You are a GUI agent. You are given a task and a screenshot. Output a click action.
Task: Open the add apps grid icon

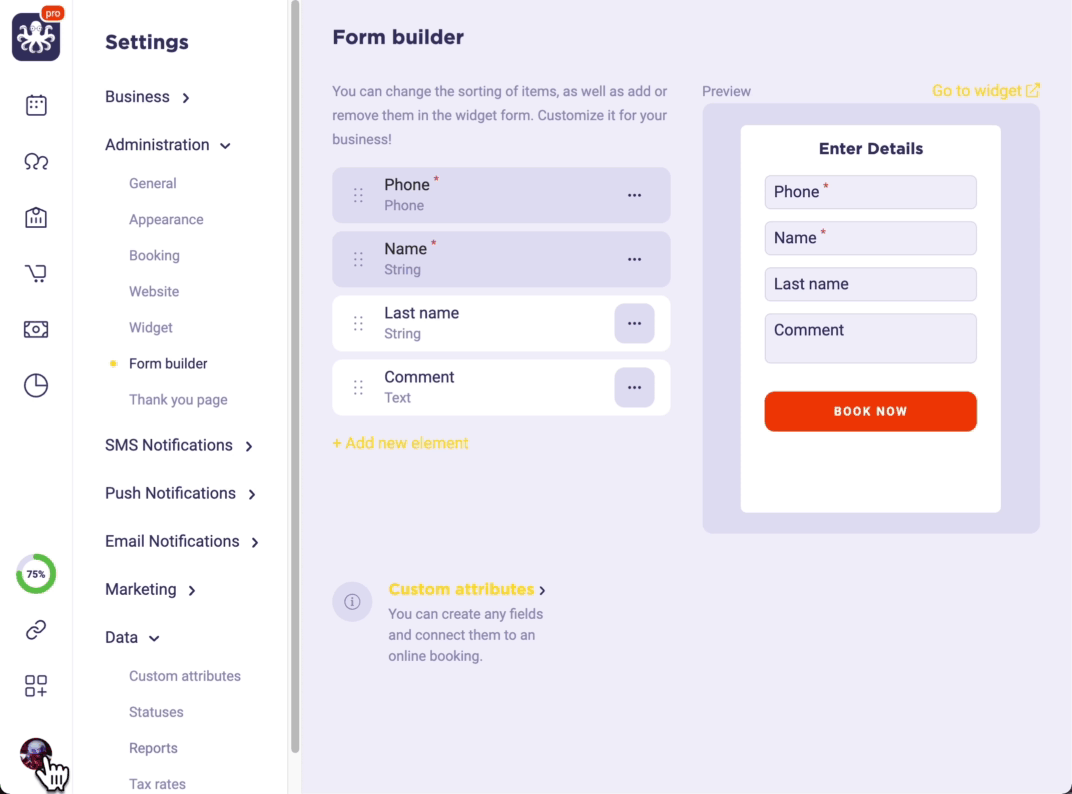coord(36,686)
